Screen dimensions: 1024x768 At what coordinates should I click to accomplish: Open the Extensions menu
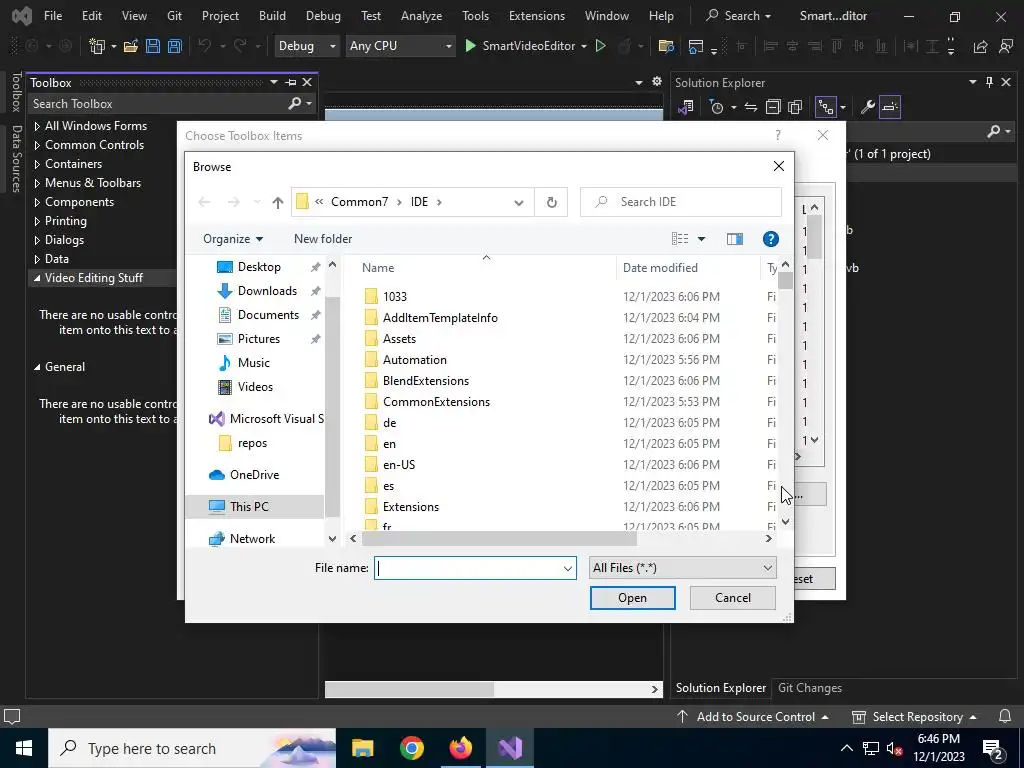[537, 16]
